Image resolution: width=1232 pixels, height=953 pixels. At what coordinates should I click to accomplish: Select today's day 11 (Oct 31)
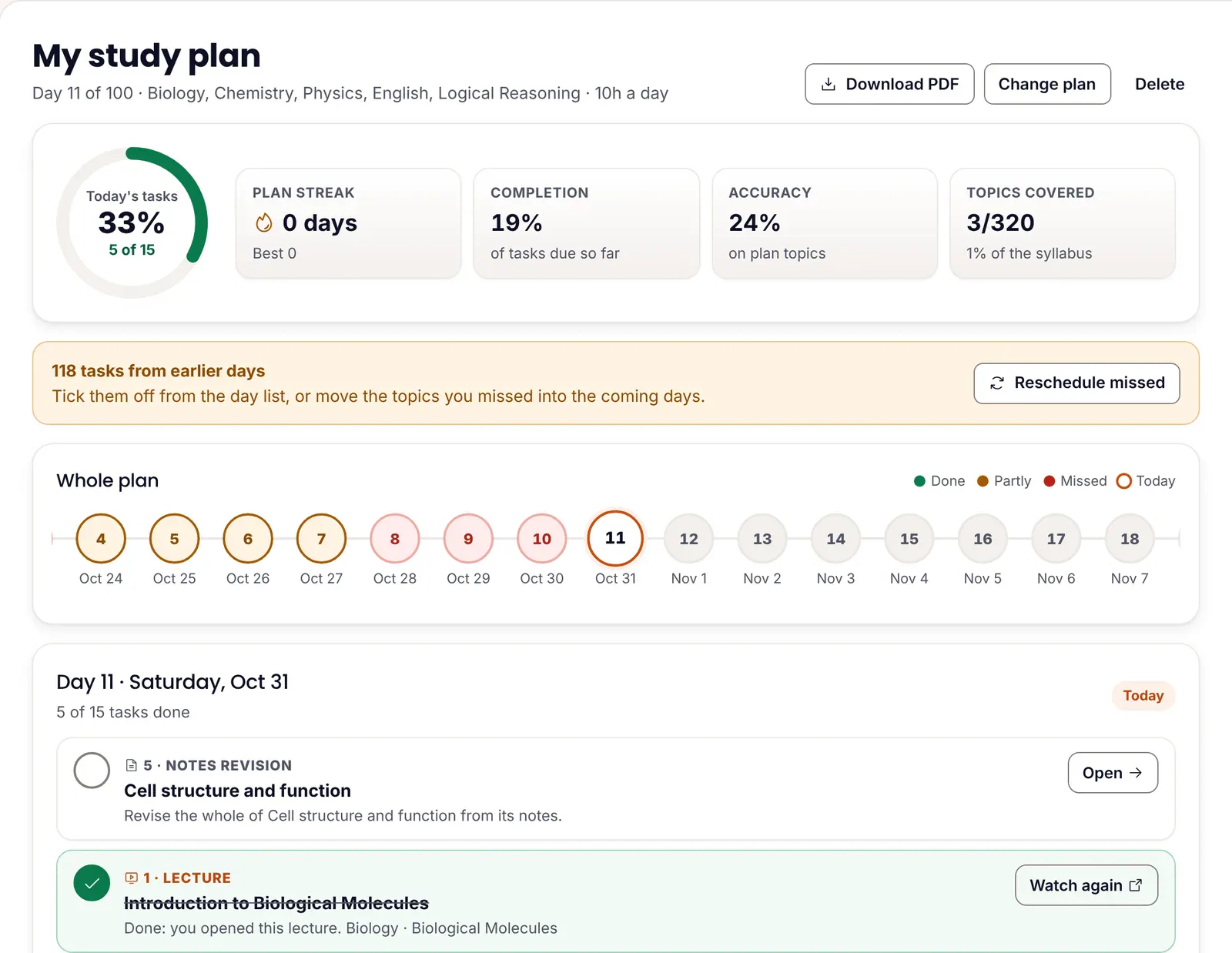pos(615,538)
